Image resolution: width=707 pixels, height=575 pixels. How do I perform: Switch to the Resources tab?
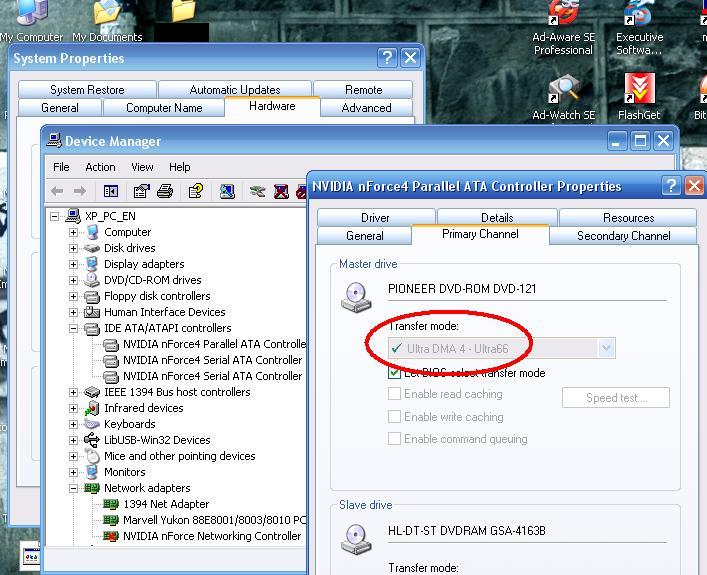(628, 217)
